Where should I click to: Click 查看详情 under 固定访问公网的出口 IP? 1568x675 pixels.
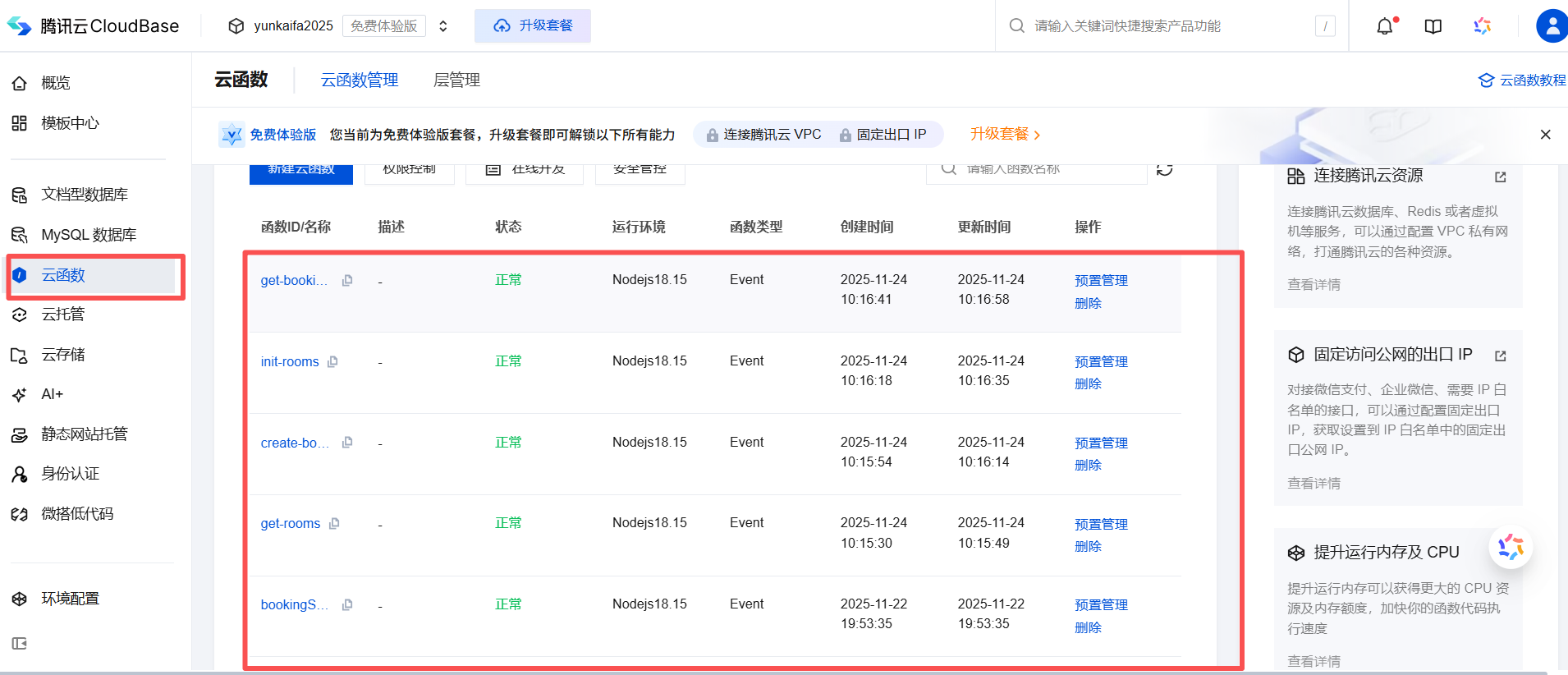click(1314, 484)
